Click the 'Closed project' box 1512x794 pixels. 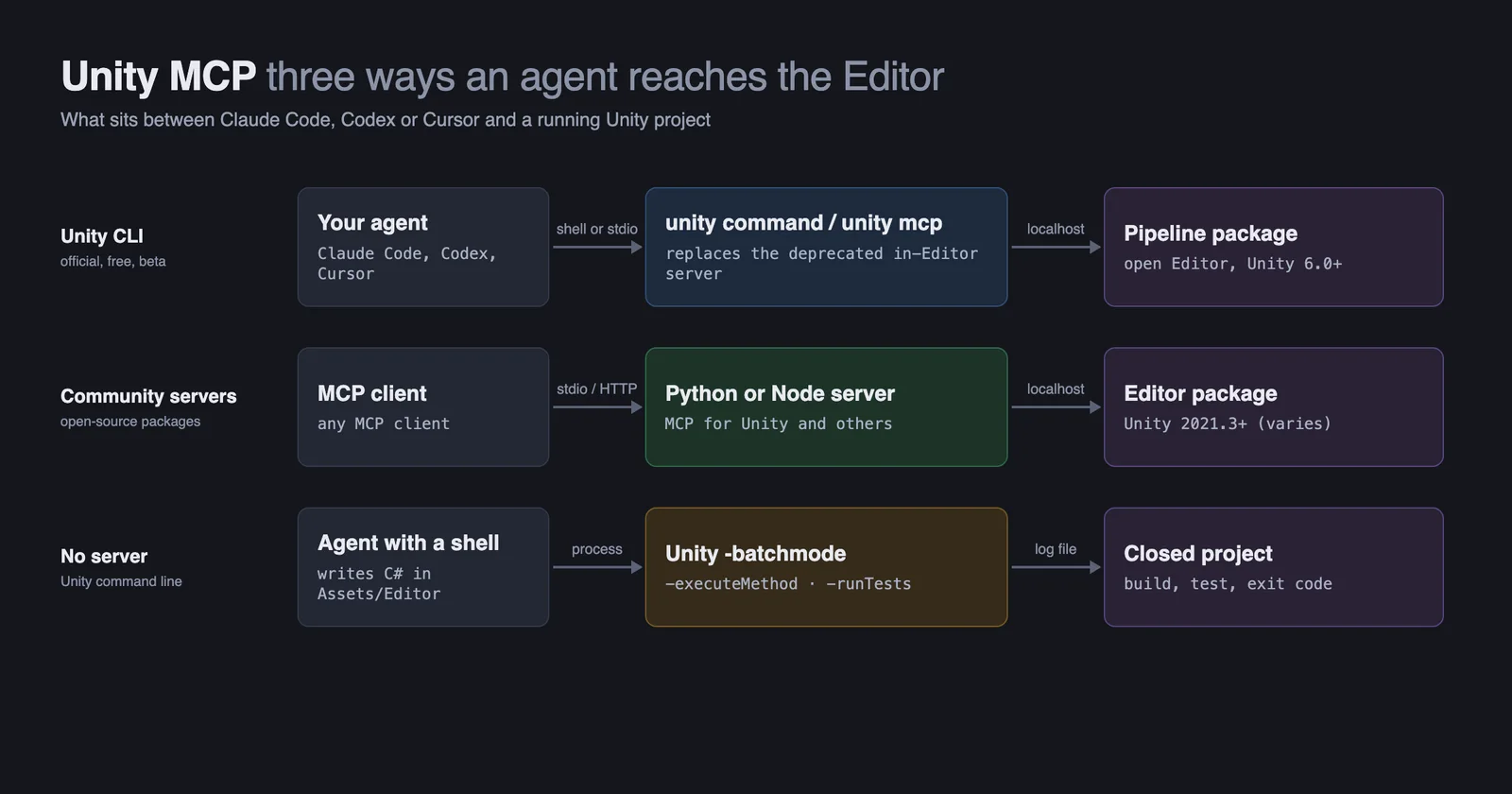point(1273,567)
